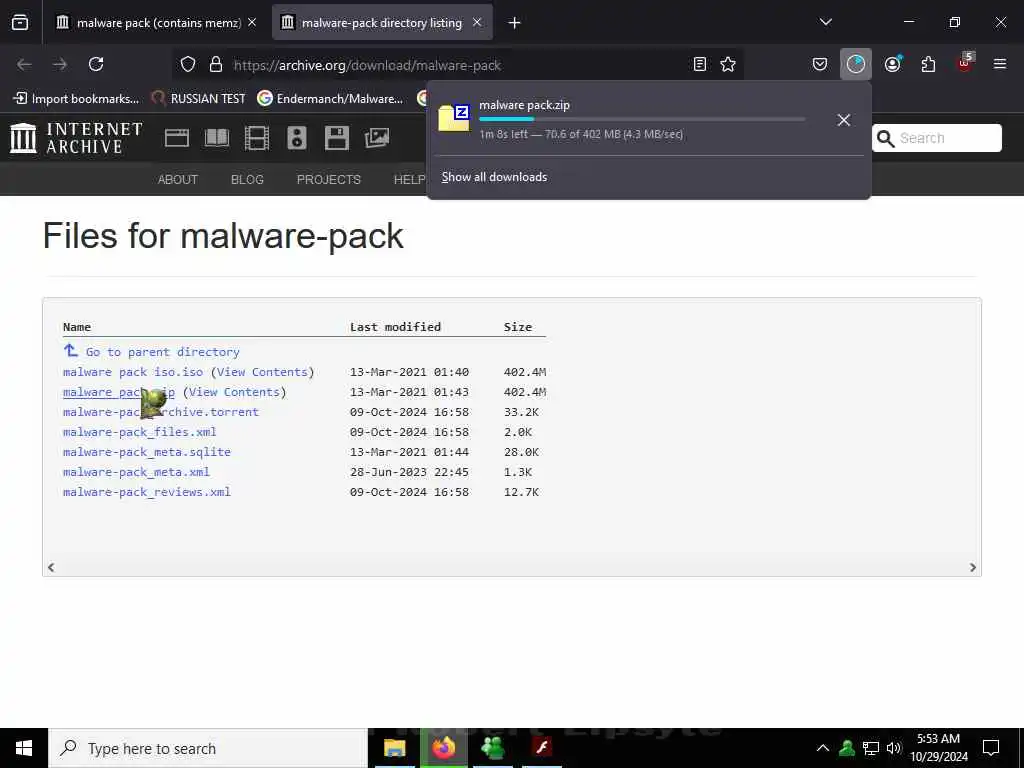Viewport: 1024px width, 768px height.
Task: Open the notification center icon
Action: (991, 748)
